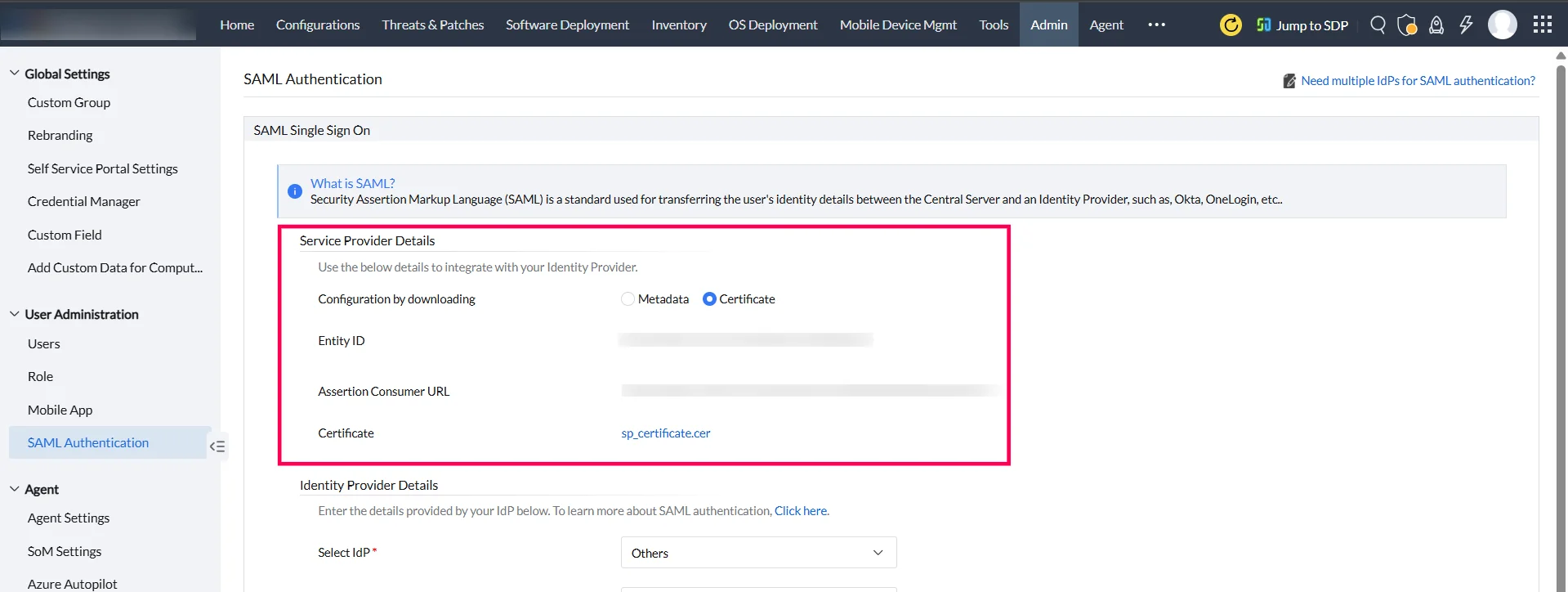Collapse the User Administration section
The height and width of the screenshot is (592, 1568).
point(15,314)
